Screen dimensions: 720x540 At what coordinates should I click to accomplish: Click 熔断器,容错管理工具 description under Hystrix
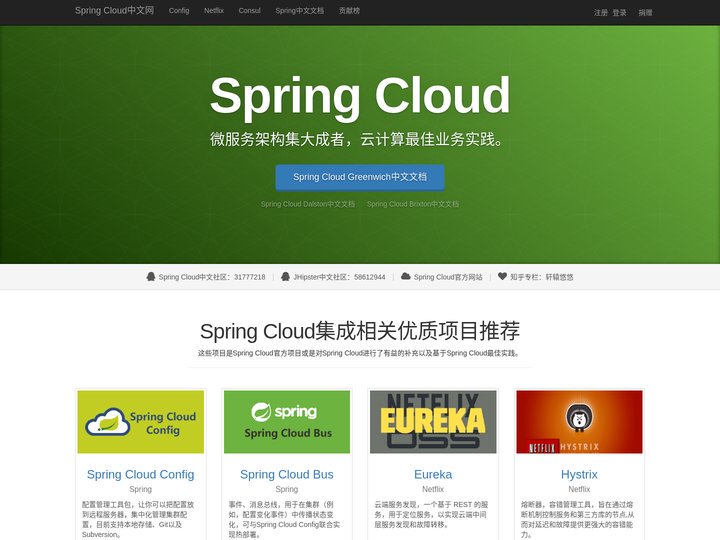[577, 519]
